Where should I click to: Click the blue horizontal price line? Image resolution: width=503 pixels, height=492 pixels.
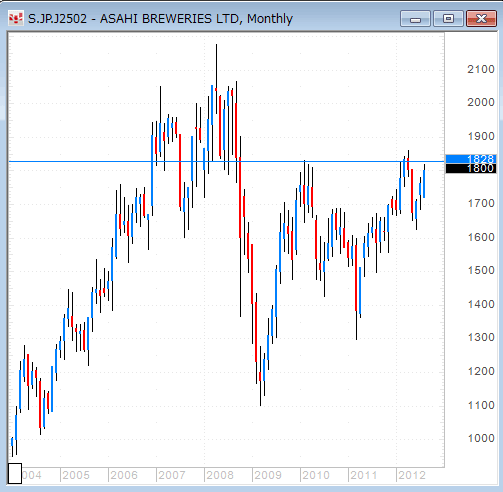pos(226,162)
